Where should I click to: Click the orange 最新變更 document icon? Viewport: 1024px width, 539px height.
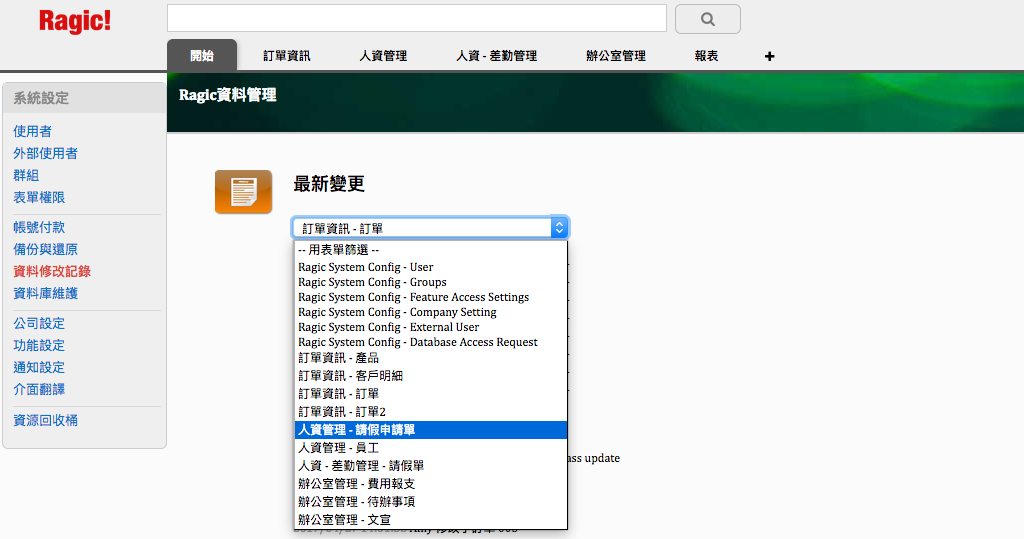click(243, 191)
